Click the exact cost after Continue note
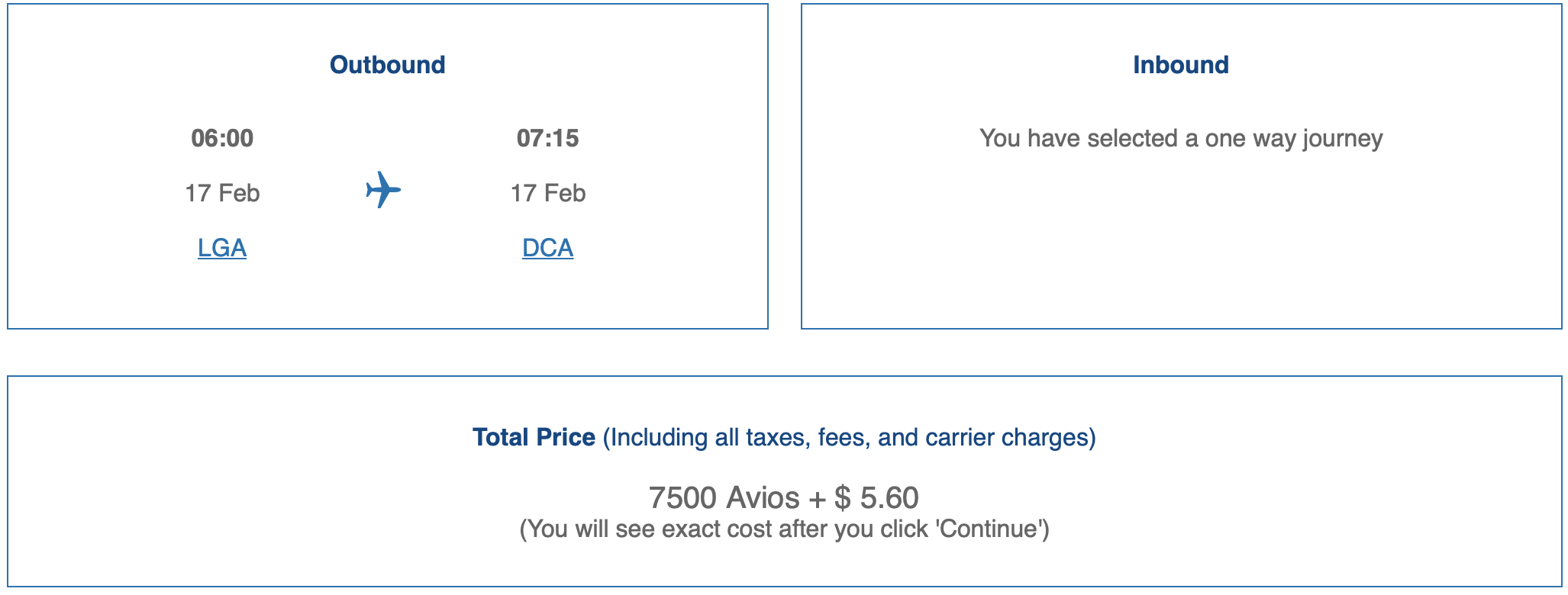The width and height of the screenshot is (1568, 595). pos(784,529)
